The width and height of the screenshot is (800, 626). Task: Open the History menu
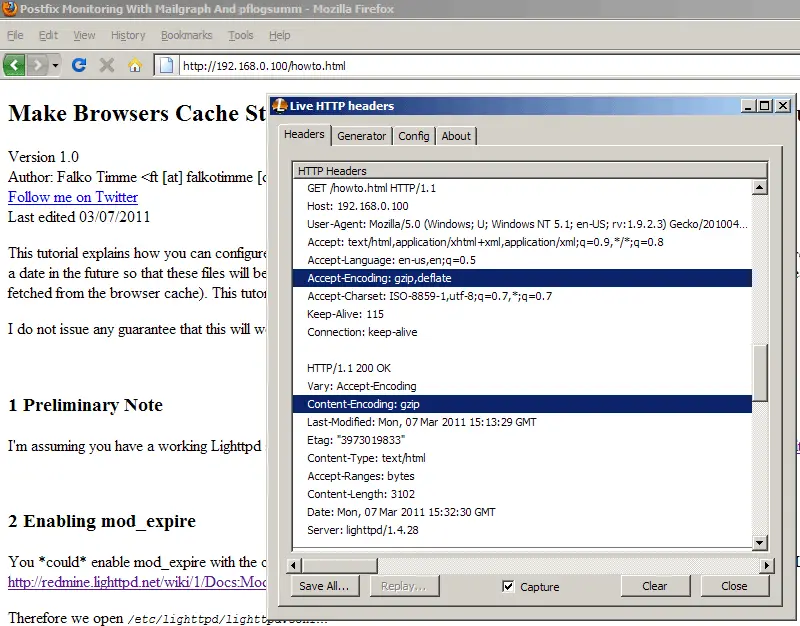[x=128, y=35]
